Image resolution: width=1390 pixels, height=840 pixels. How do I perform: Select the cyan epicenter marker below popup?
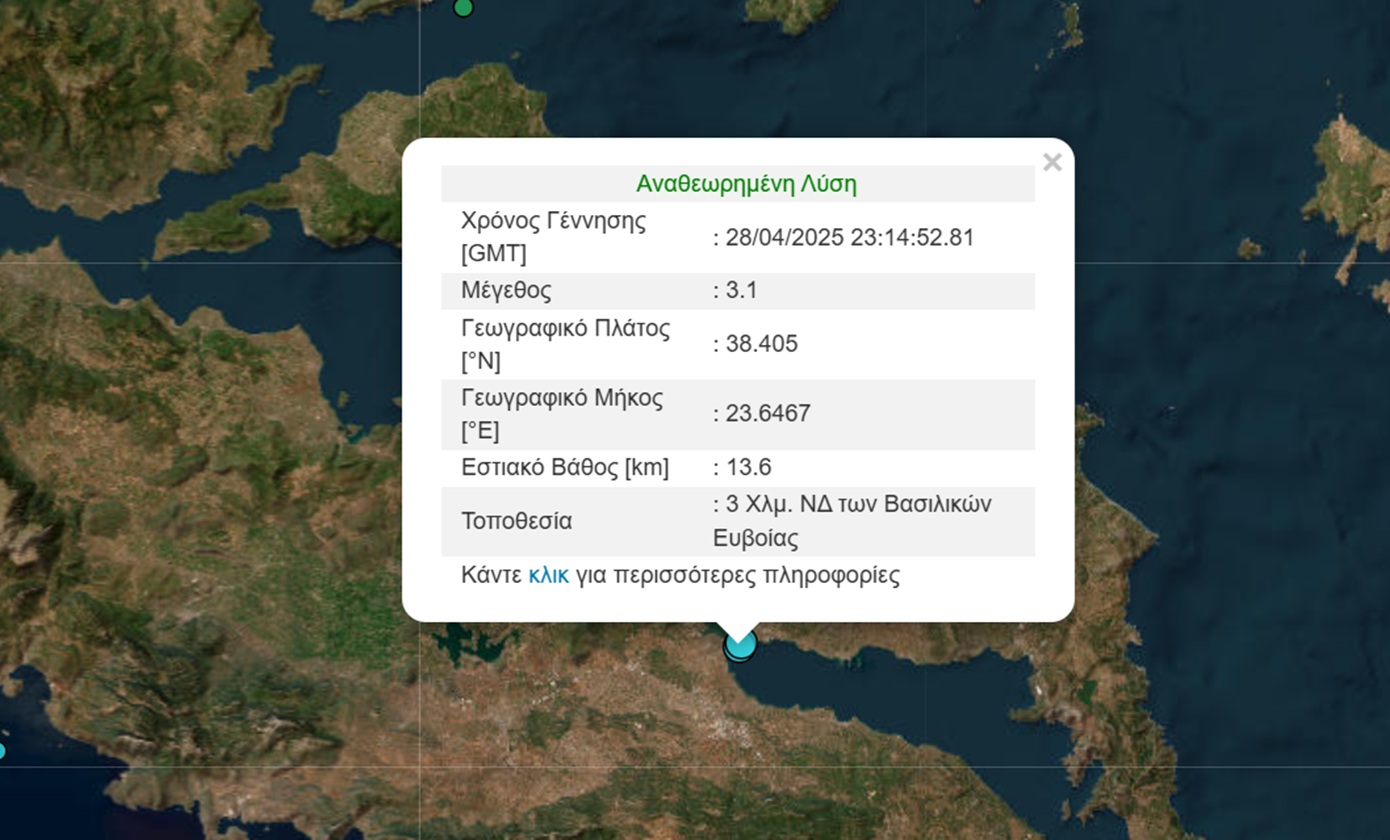click(740, 645)
